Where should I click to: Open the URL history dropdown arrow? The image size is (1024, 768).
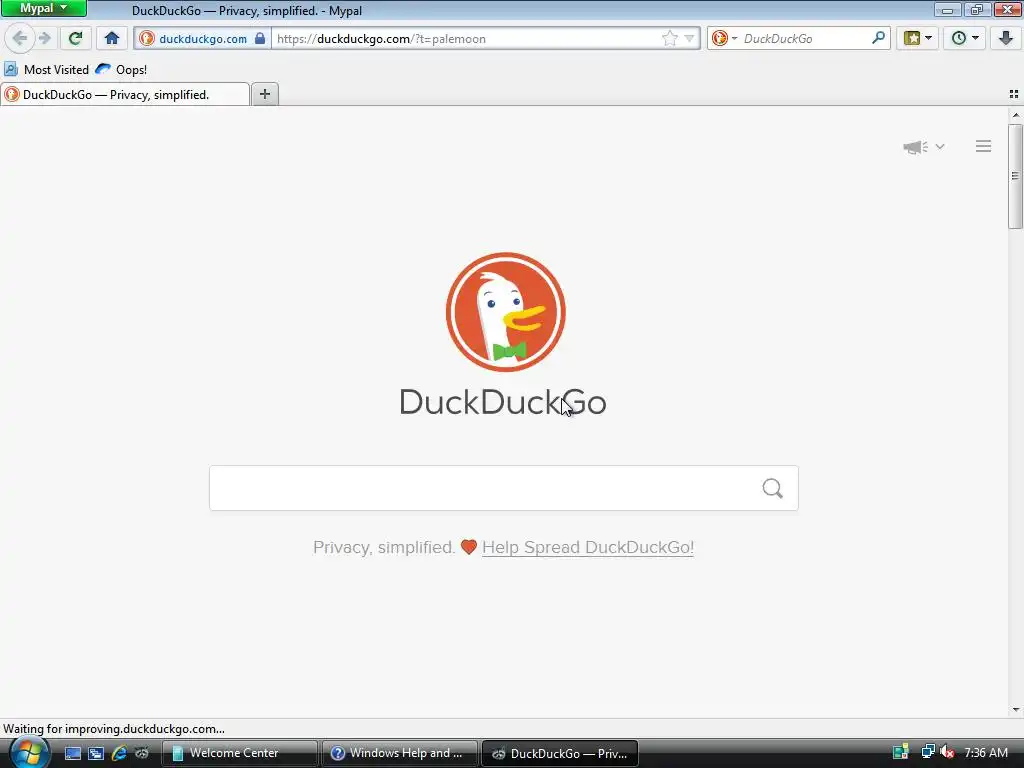[x=689, y=39]
